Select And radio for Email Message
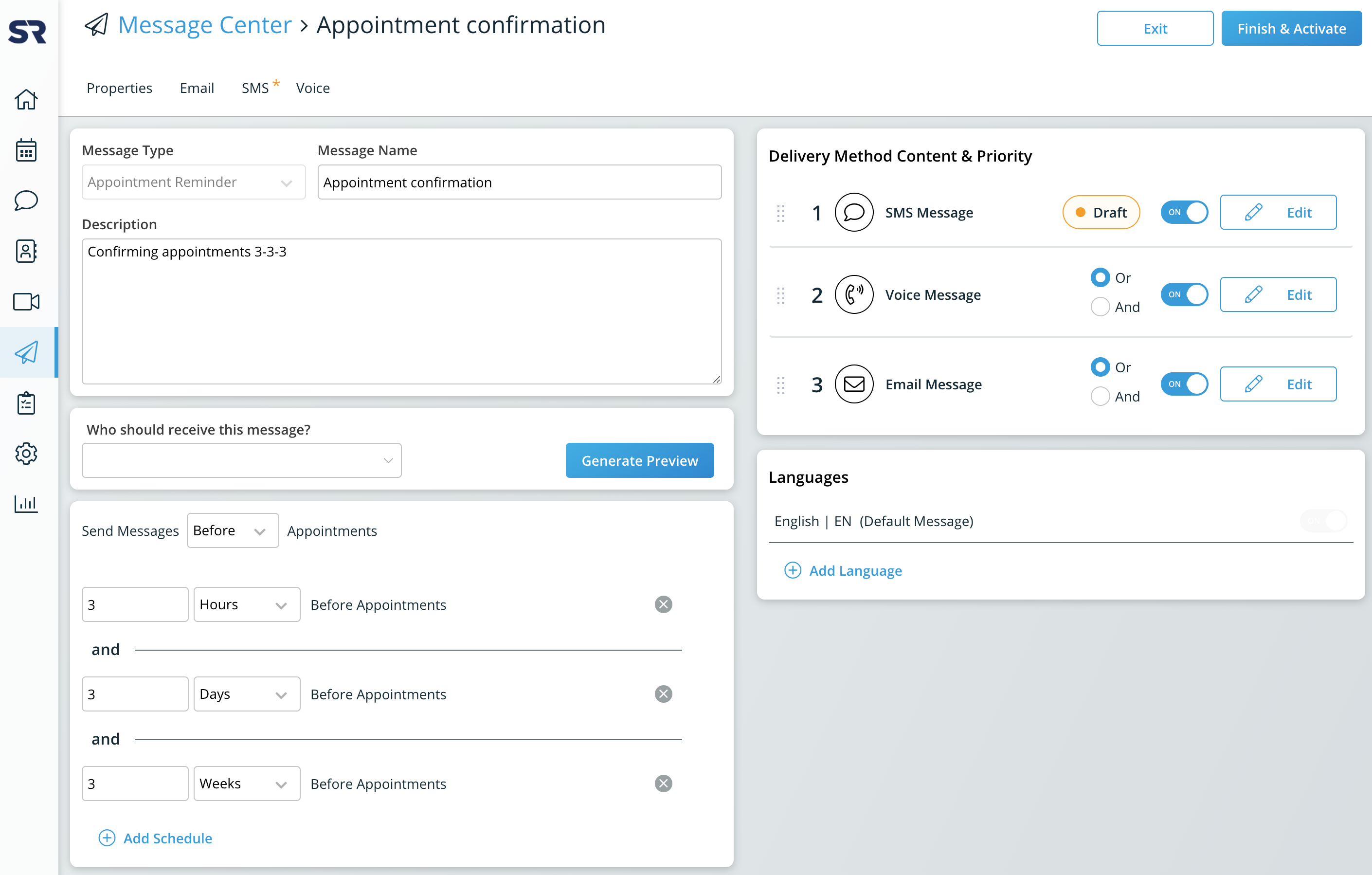 click(x=1100, y=396)
